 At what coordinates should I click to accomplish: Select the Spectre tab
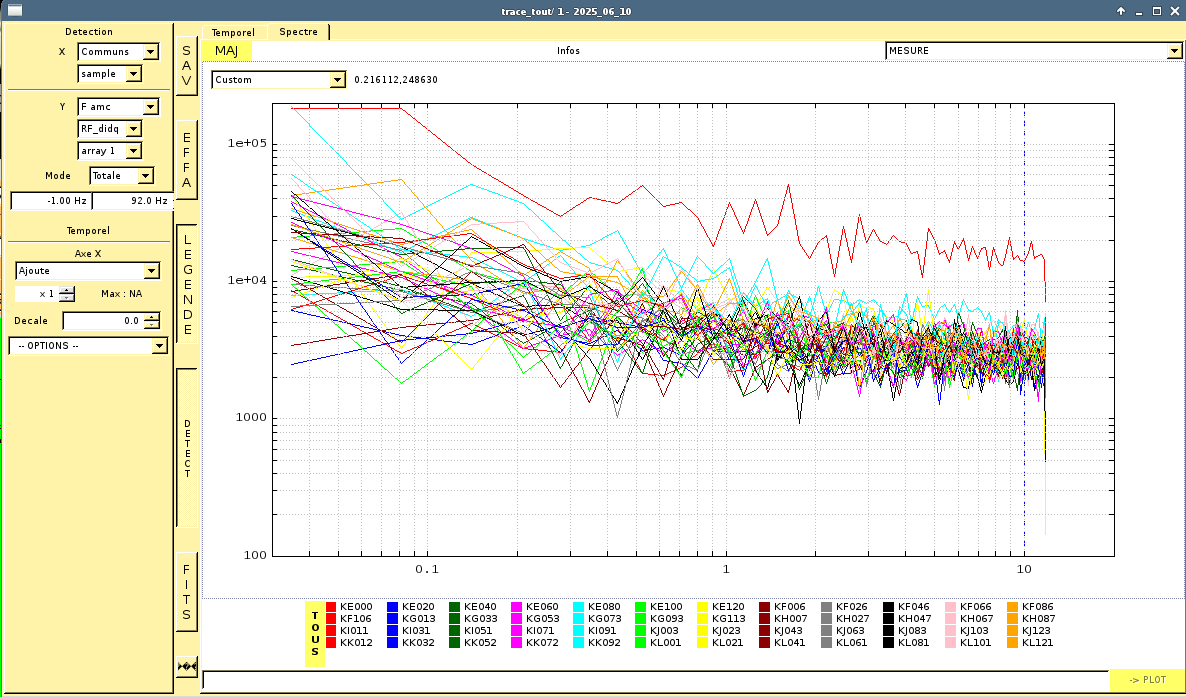coord(298,32)
